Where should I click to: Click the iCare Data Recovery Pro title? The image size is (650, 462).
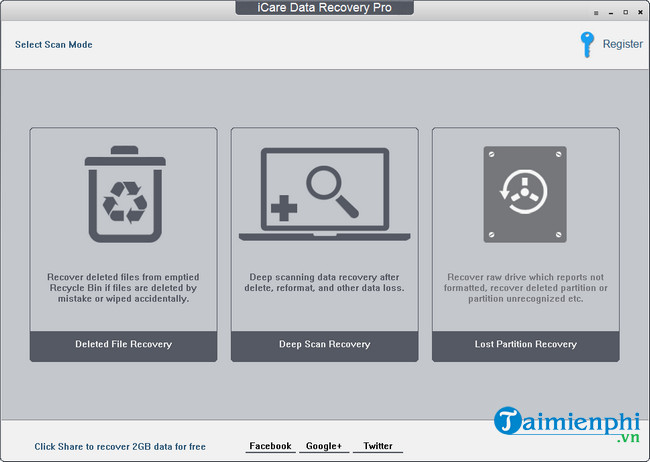tap(324, 8)
